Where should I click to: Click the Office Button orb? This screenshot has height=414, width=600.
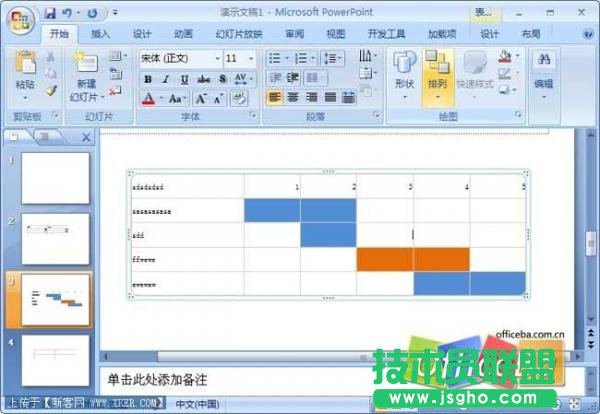(21, 20)
